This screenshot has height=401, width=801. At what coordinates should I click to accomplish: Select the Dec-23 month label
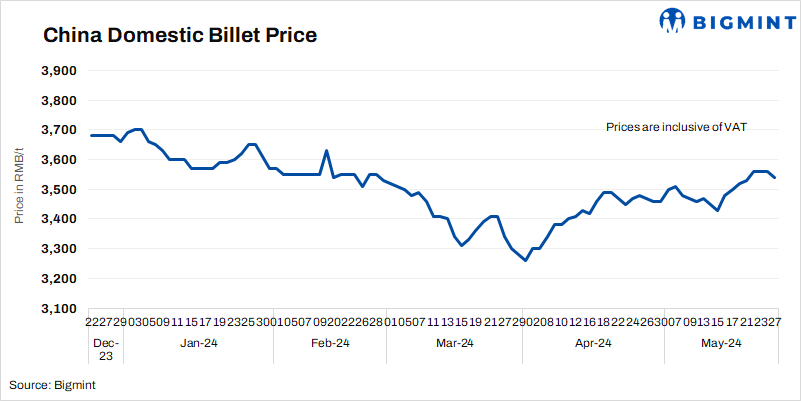104,350
